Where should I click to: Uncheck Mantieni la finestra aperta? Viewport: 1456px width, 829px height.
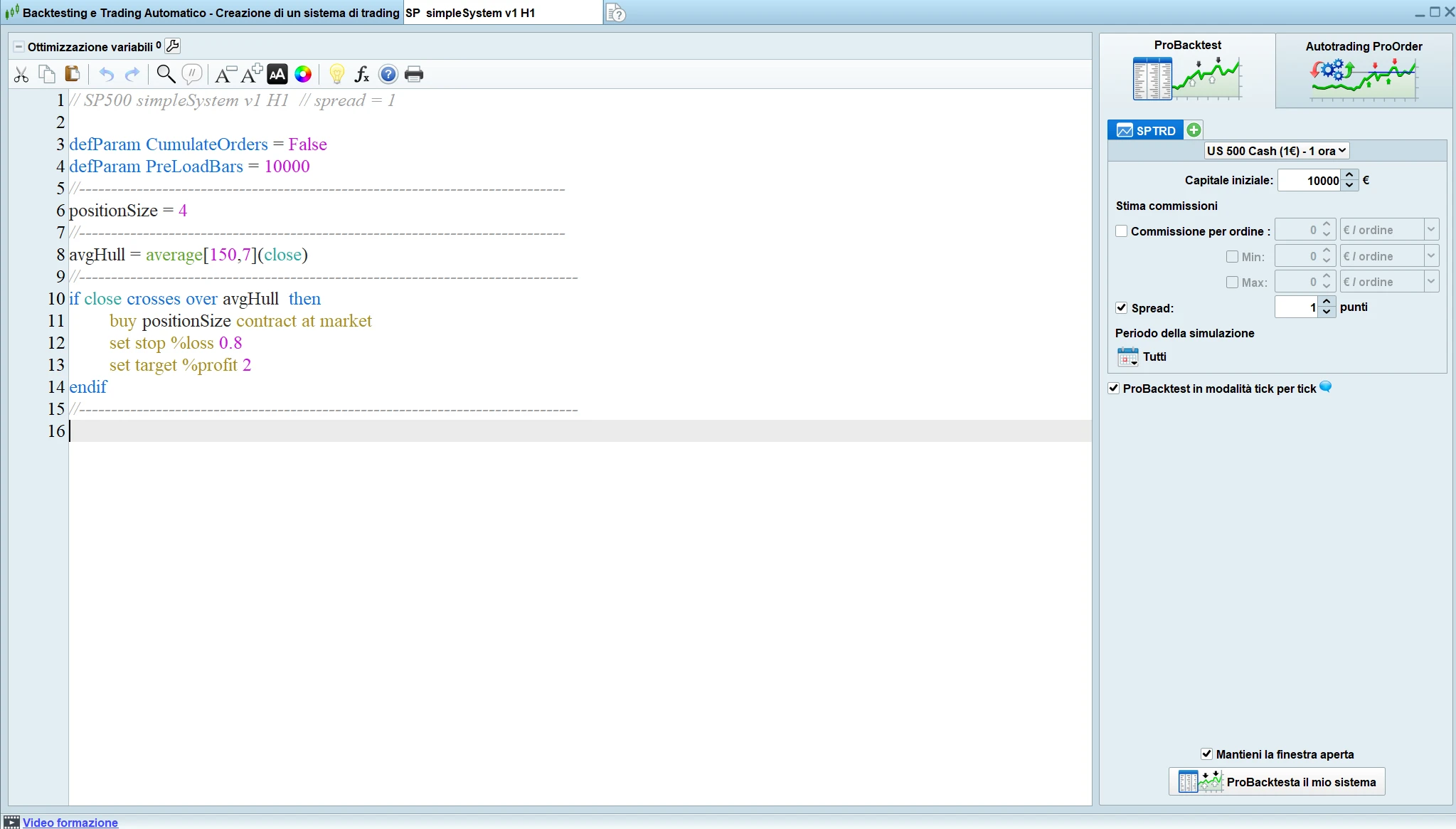click(x=1206, y=754)
